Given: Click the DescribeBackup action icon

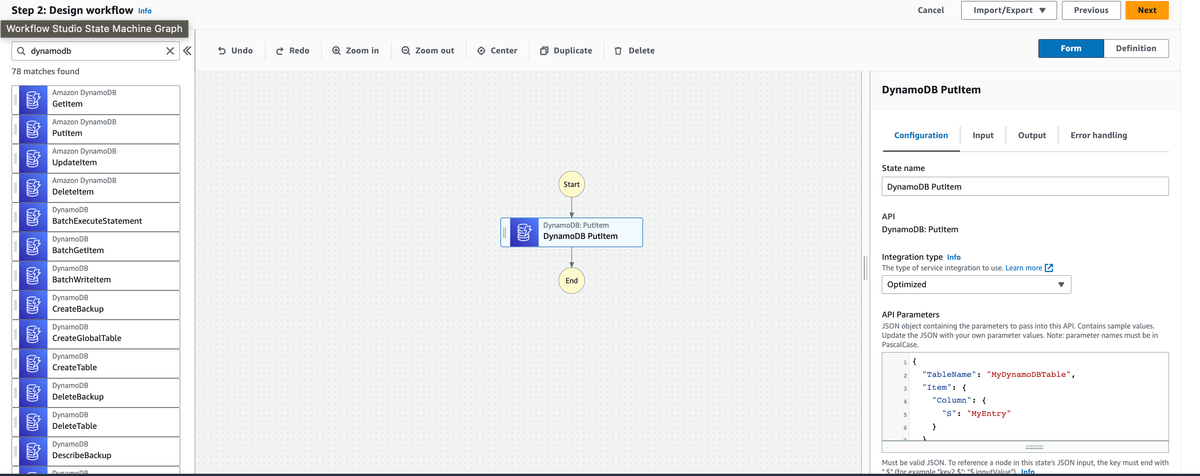Looking at the screenshot, I should pos(32,451).
